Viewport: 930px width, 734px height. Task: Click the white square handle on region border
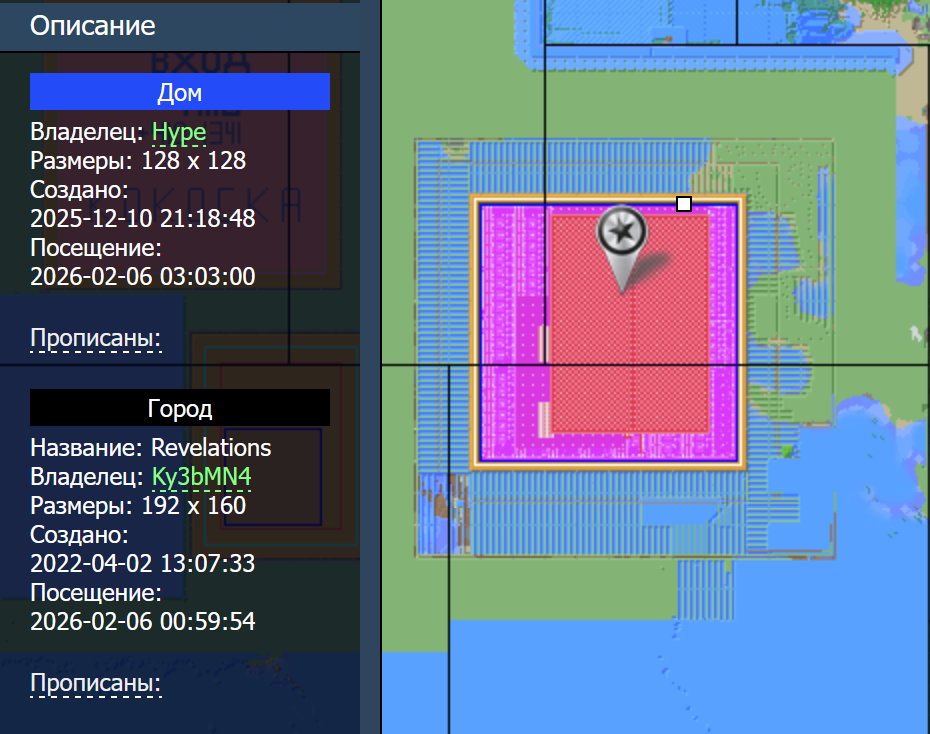tap(684, 204)
